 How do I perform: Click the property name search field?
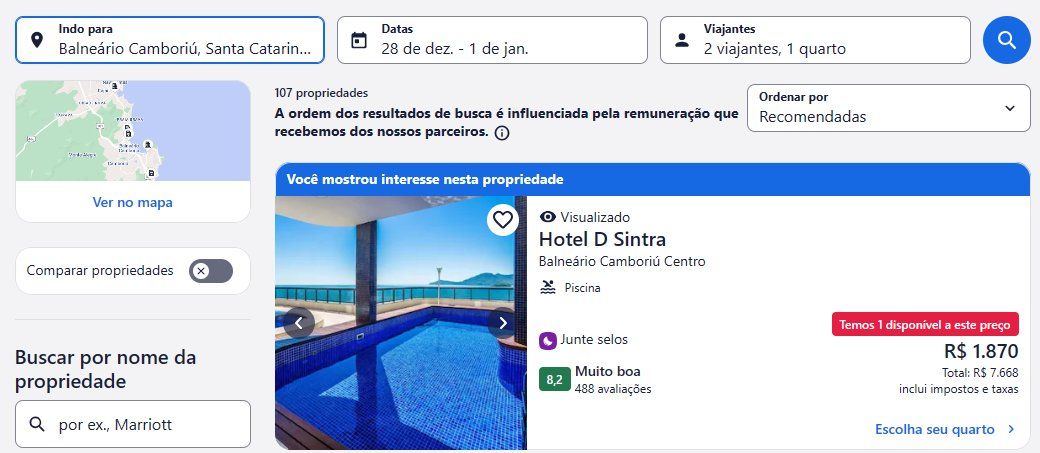point(133,424)
